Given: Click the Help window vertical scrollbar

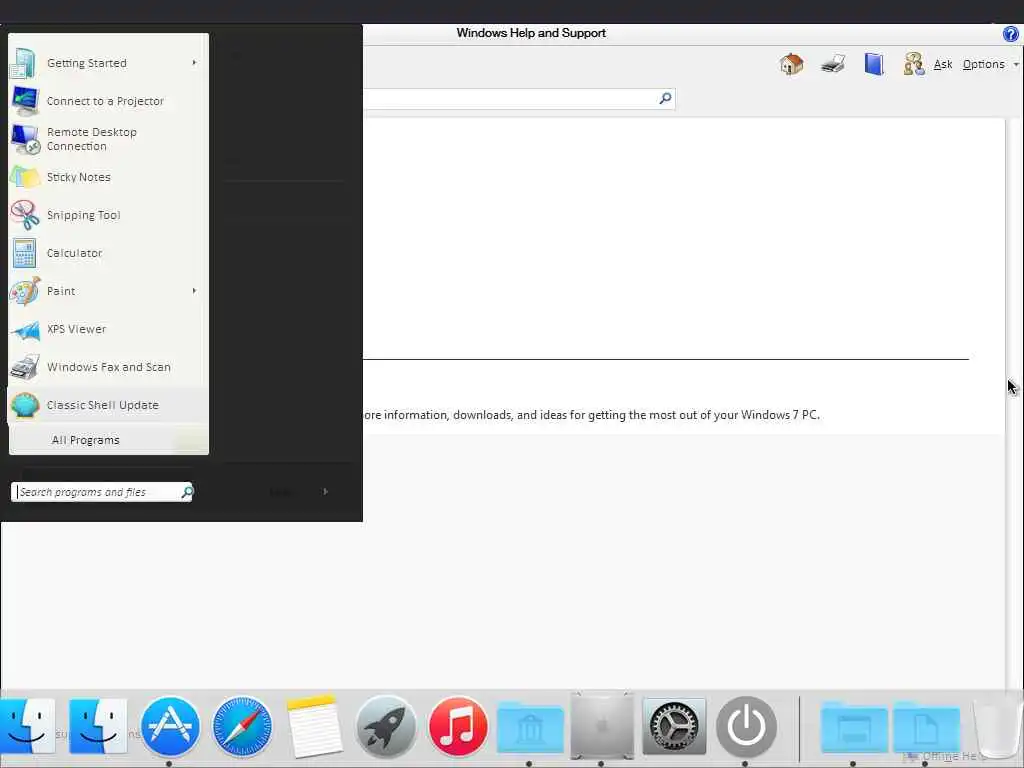Looking at the screenshot, I should click(x=1014, y=405).
